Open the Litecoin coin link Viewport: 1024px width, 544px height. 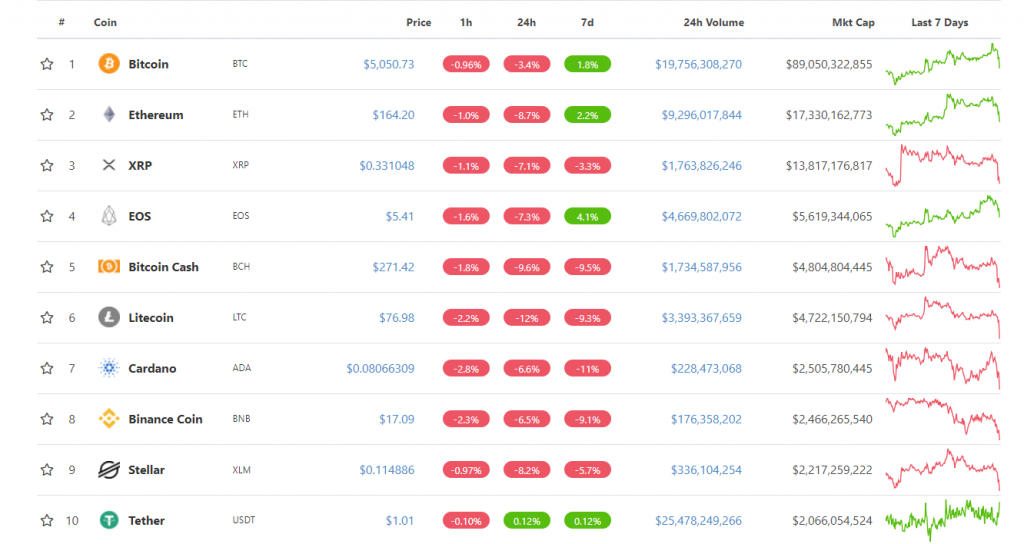click(x=151, y=317)
